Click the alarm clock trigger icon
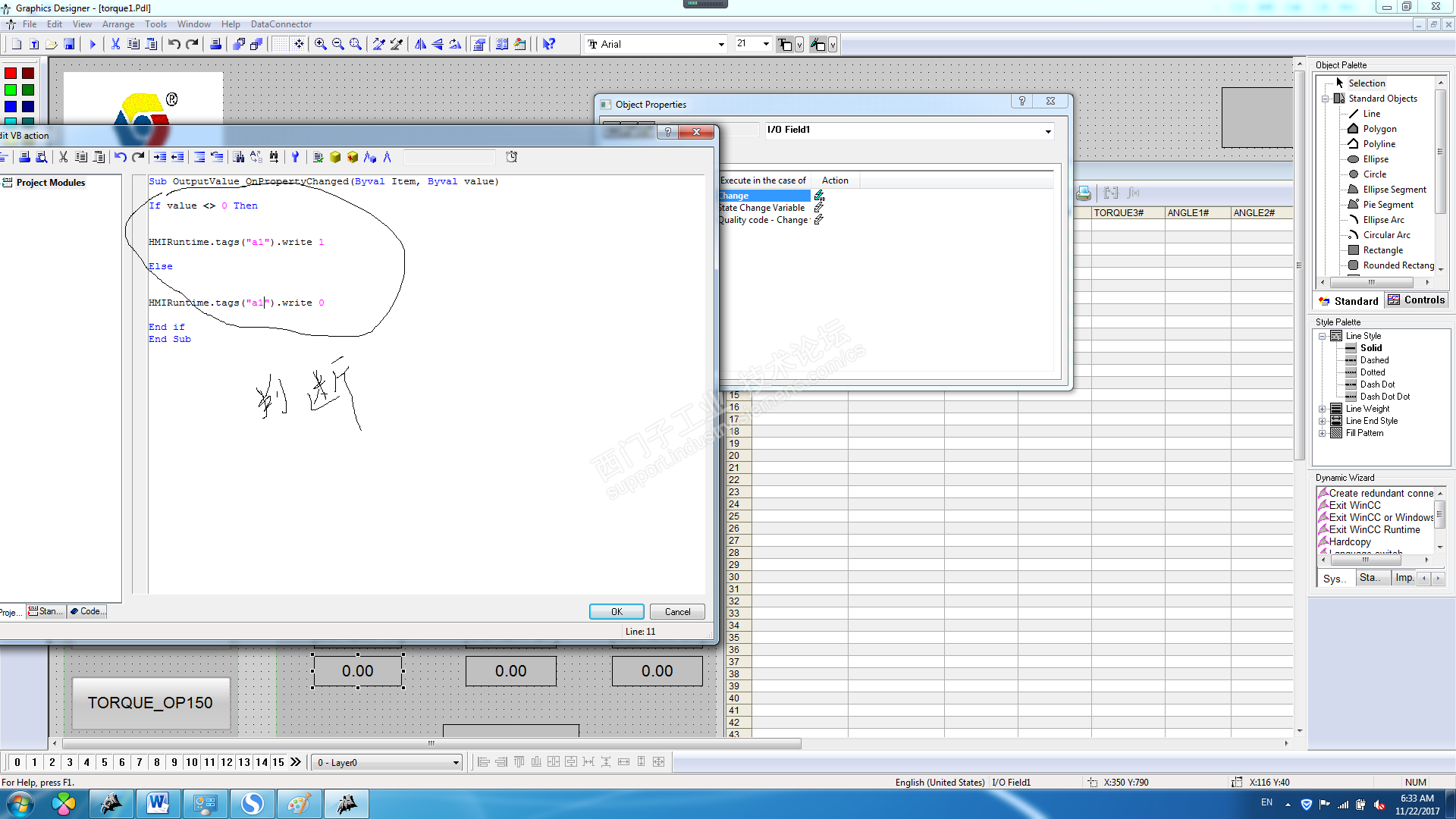Screen dimensions: 1456x819 (512, 157)
